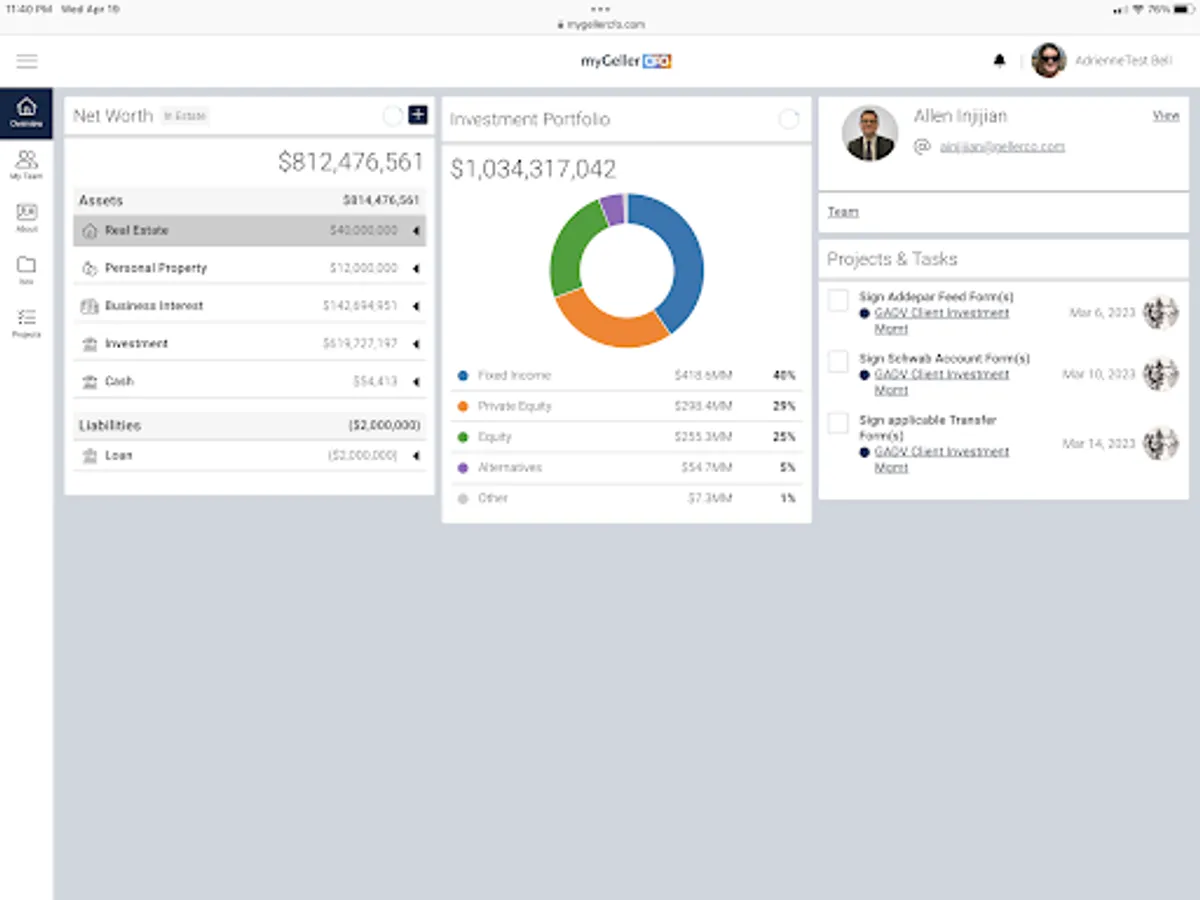Go to My Team sidebar icon
This screenshot has width=1200, height=900.
pyautogui.click(x=26, y=164)
